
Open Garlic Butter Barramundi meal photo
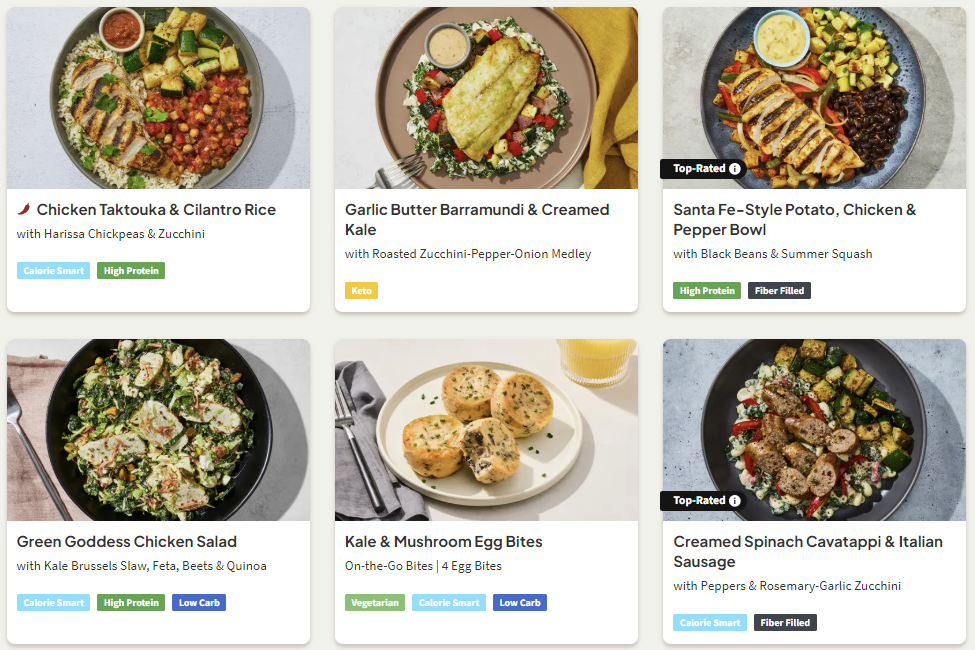pyautogui.click(x=486, y=97)
